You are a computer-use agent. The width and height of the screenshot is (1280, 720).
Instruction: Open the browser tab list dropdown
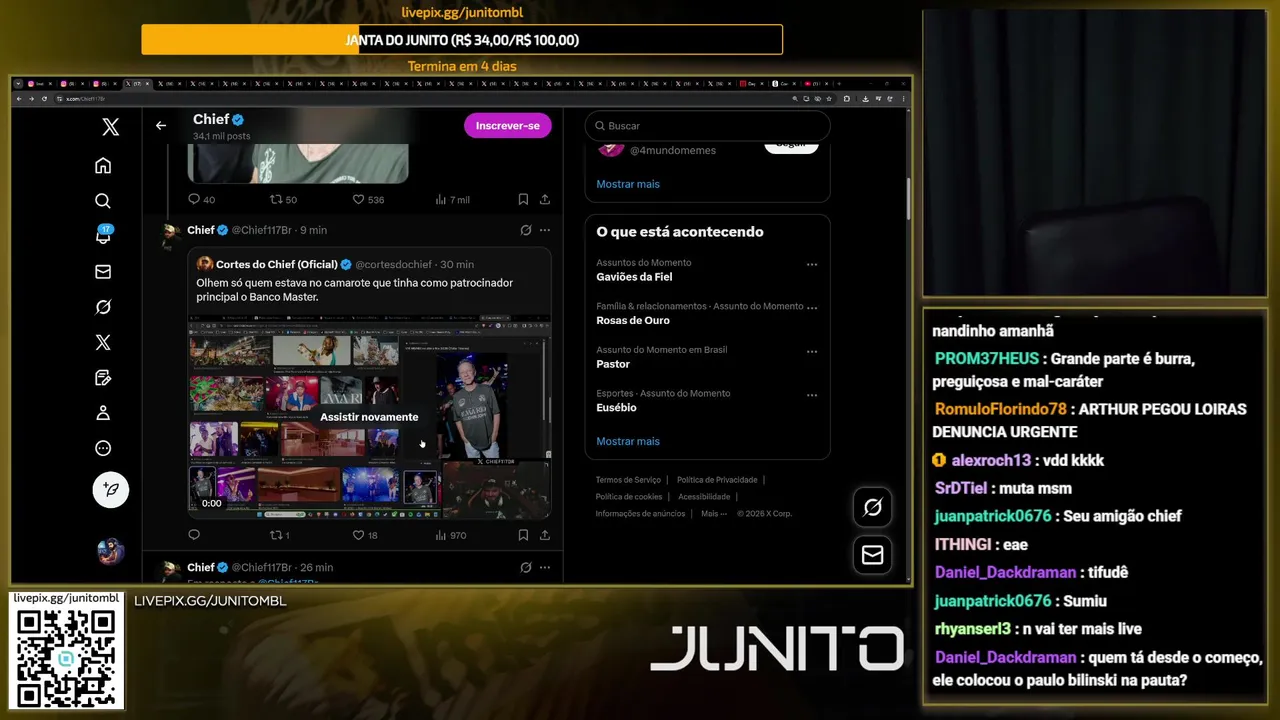click(18, 84)
